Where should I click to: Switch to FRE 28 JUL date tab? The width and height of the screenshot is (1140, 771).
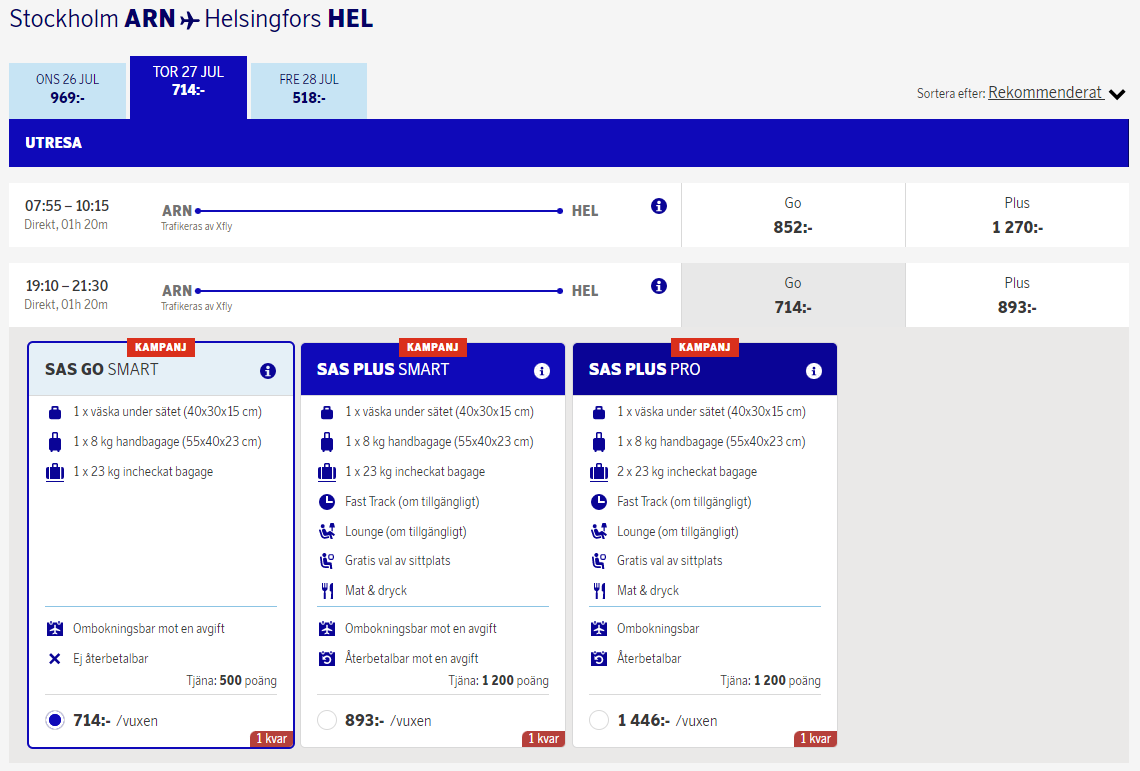pos(309,89)
